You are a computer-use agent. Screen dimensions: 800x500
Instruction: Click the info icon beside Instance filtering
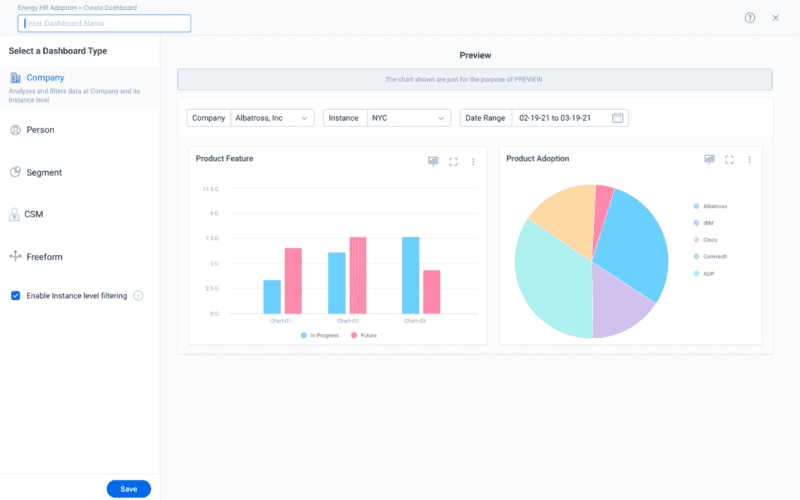(138, 296)
